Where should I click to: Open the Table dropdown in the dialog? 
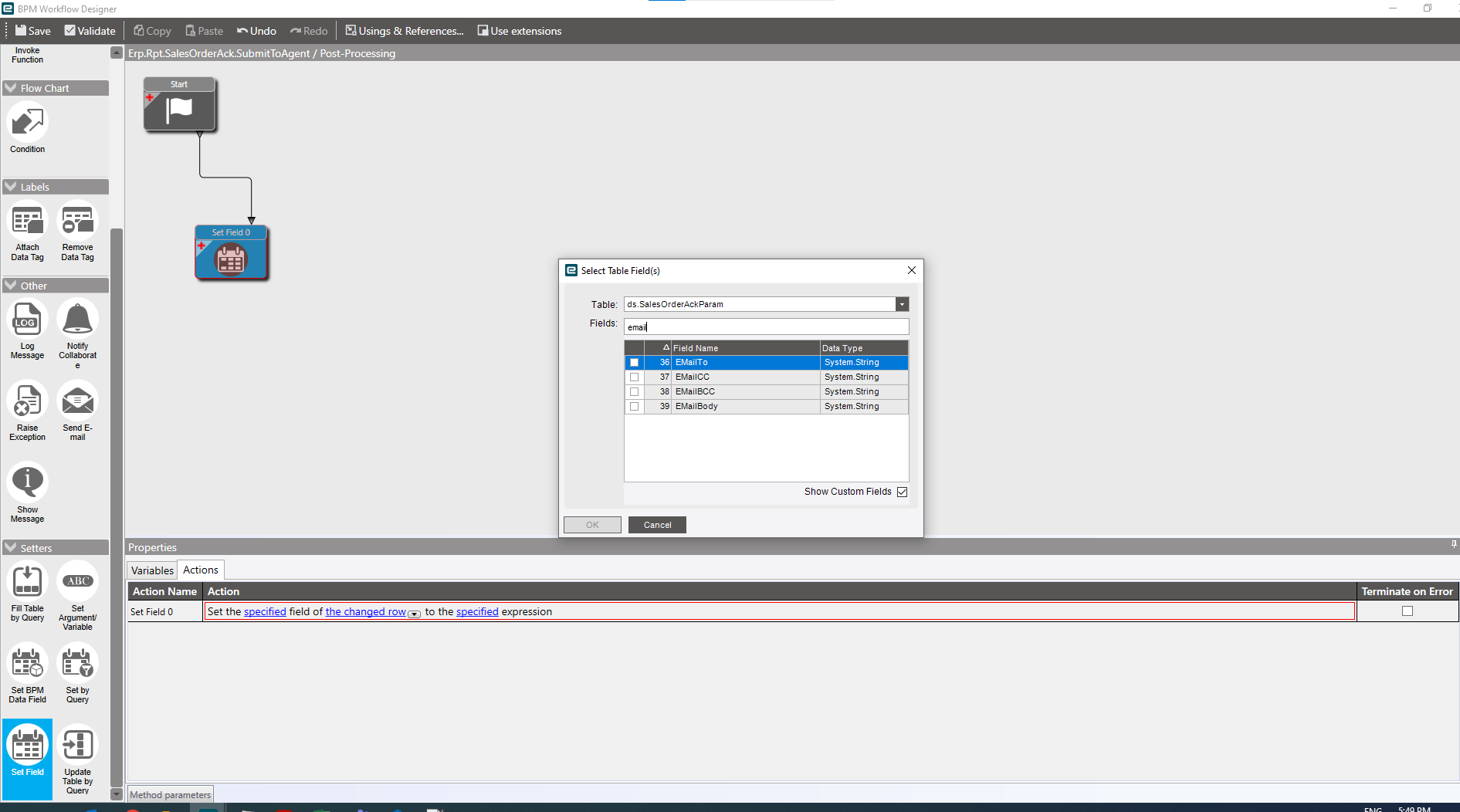pos(902,304)
